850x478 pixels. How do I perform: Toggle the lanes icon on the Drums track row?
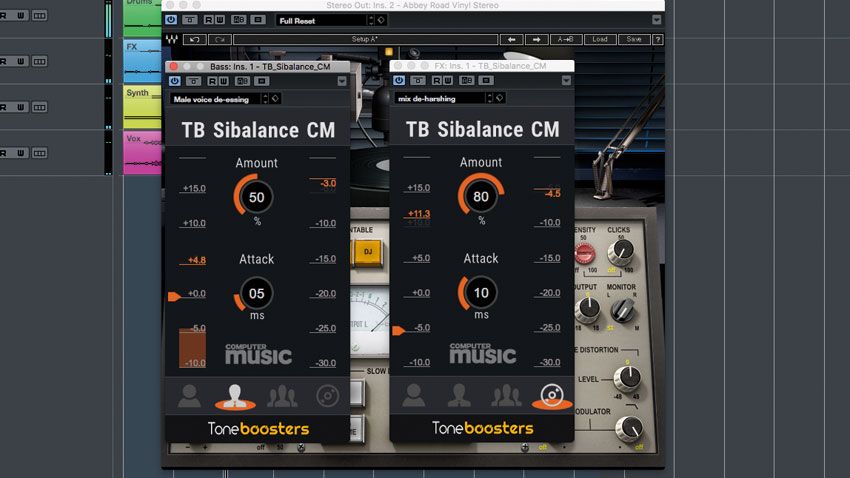coord(40,15)
